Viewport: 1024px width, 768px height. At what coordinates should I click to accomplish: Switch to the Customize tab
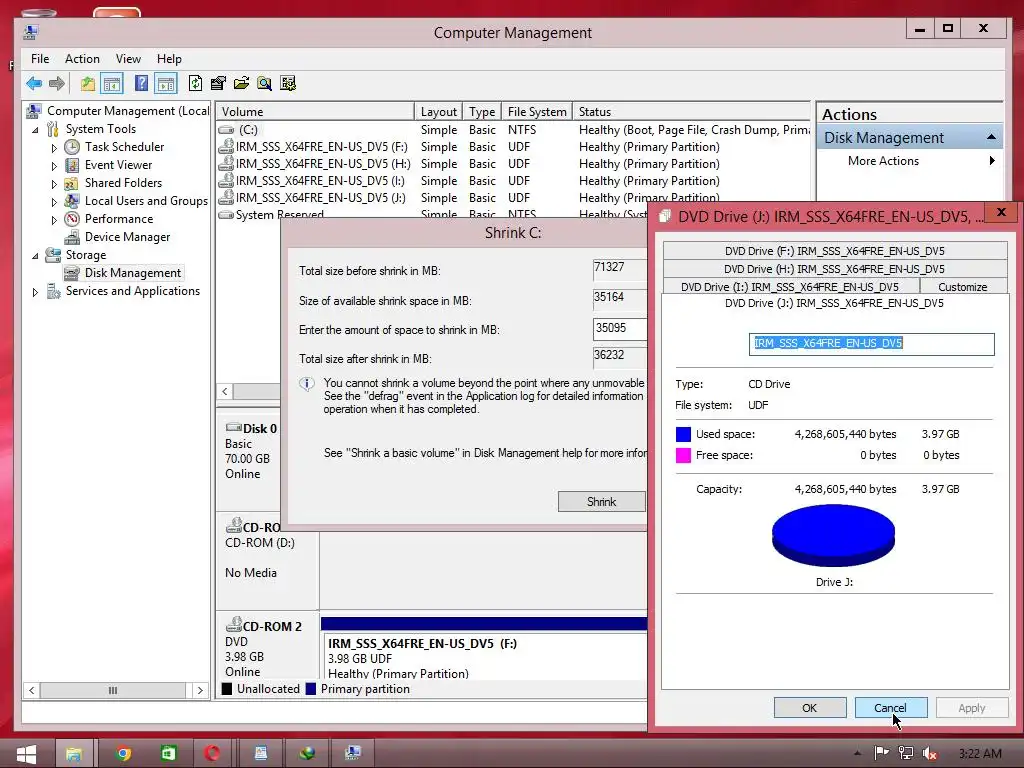tap(963, 287)
